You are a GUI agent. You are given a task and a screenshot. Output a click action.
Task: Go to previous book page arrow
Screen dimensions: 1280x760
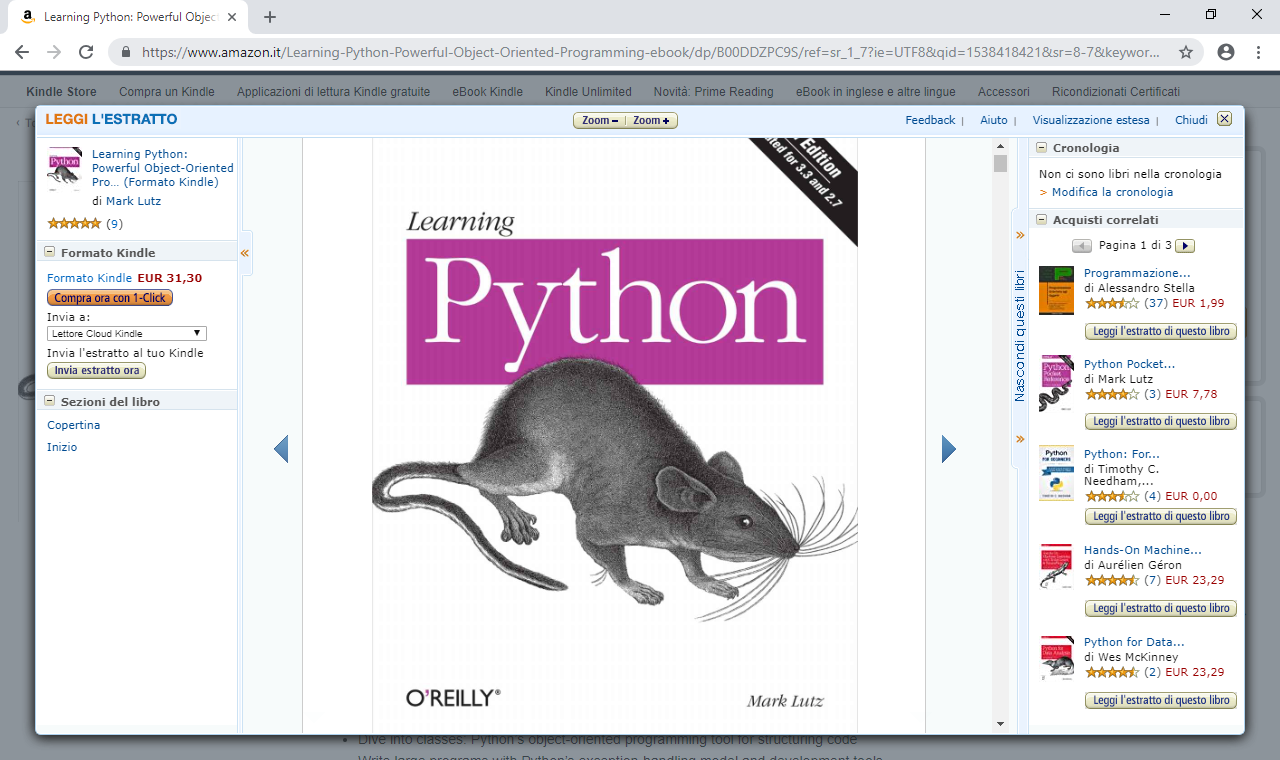(x=281, y=450)
